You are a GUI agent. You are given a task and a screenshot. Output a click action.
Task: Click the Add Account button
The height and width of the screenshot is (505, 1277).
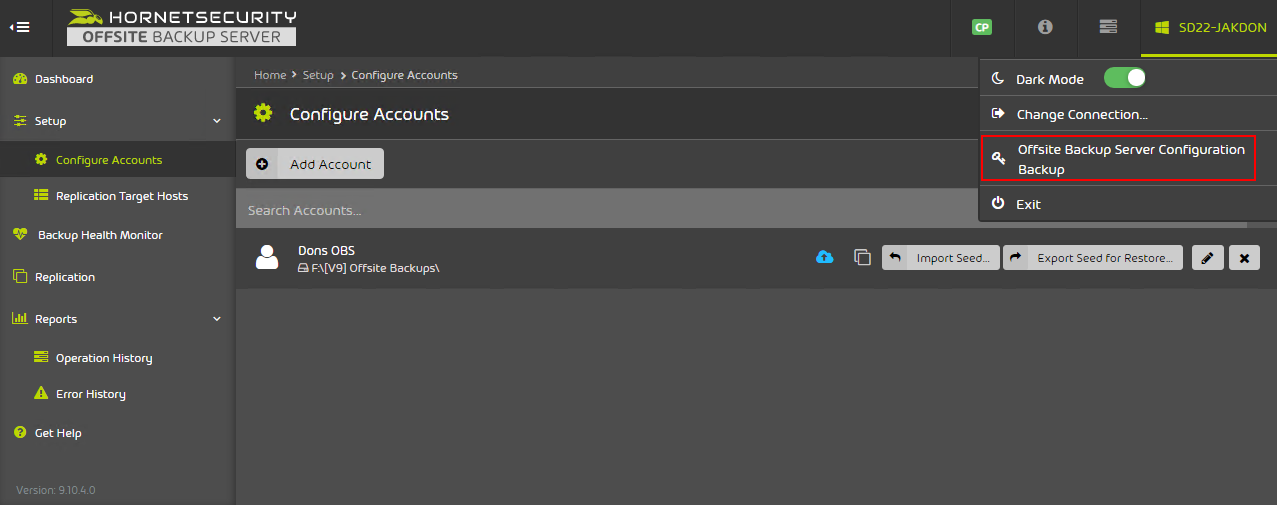tap(315, 164)
